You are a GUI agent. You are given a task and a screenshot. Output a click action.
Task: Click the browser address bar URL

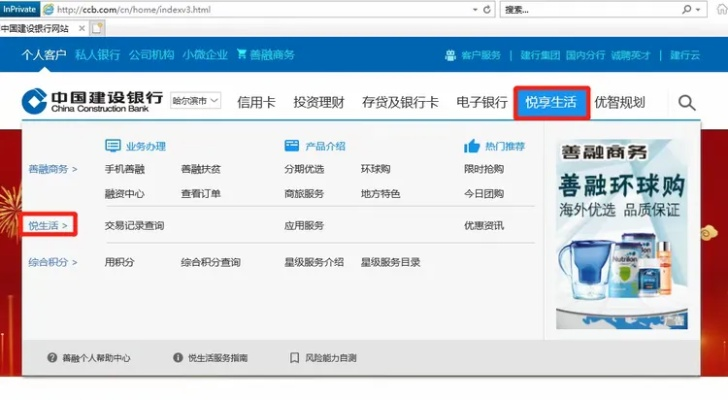134,9
